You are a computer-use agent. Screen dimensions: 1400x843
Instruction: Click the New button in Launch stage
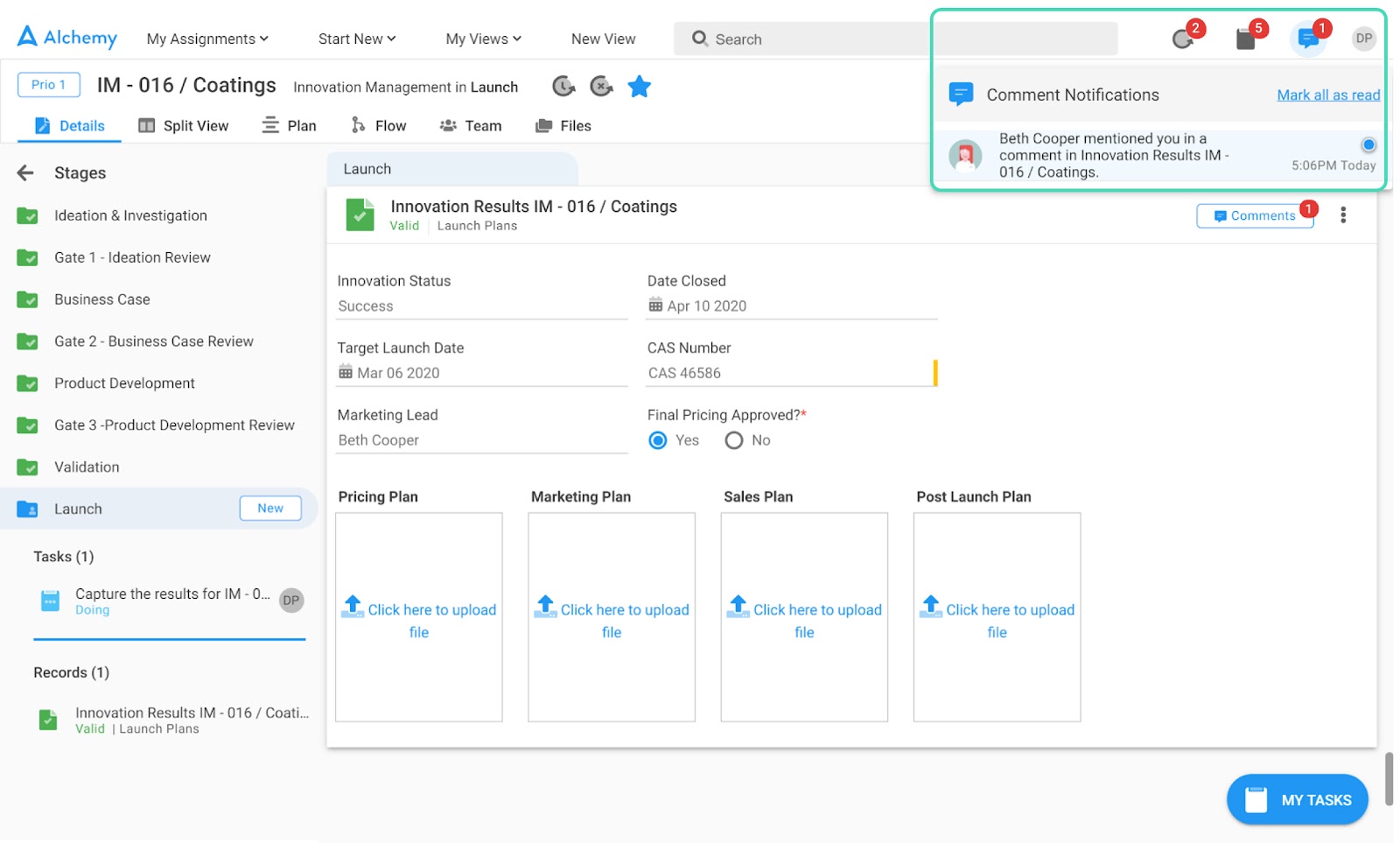pyautogui.click(x=270, y=508)
